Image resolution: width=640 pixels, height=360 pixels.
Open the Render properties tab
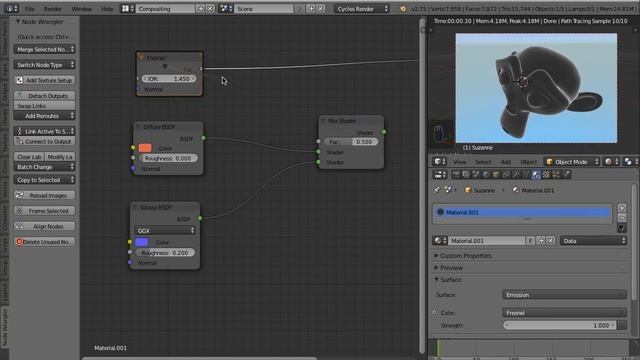456,175
